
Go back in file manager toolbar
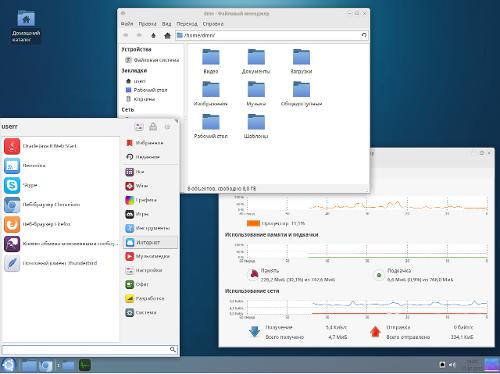pos(126,35)
